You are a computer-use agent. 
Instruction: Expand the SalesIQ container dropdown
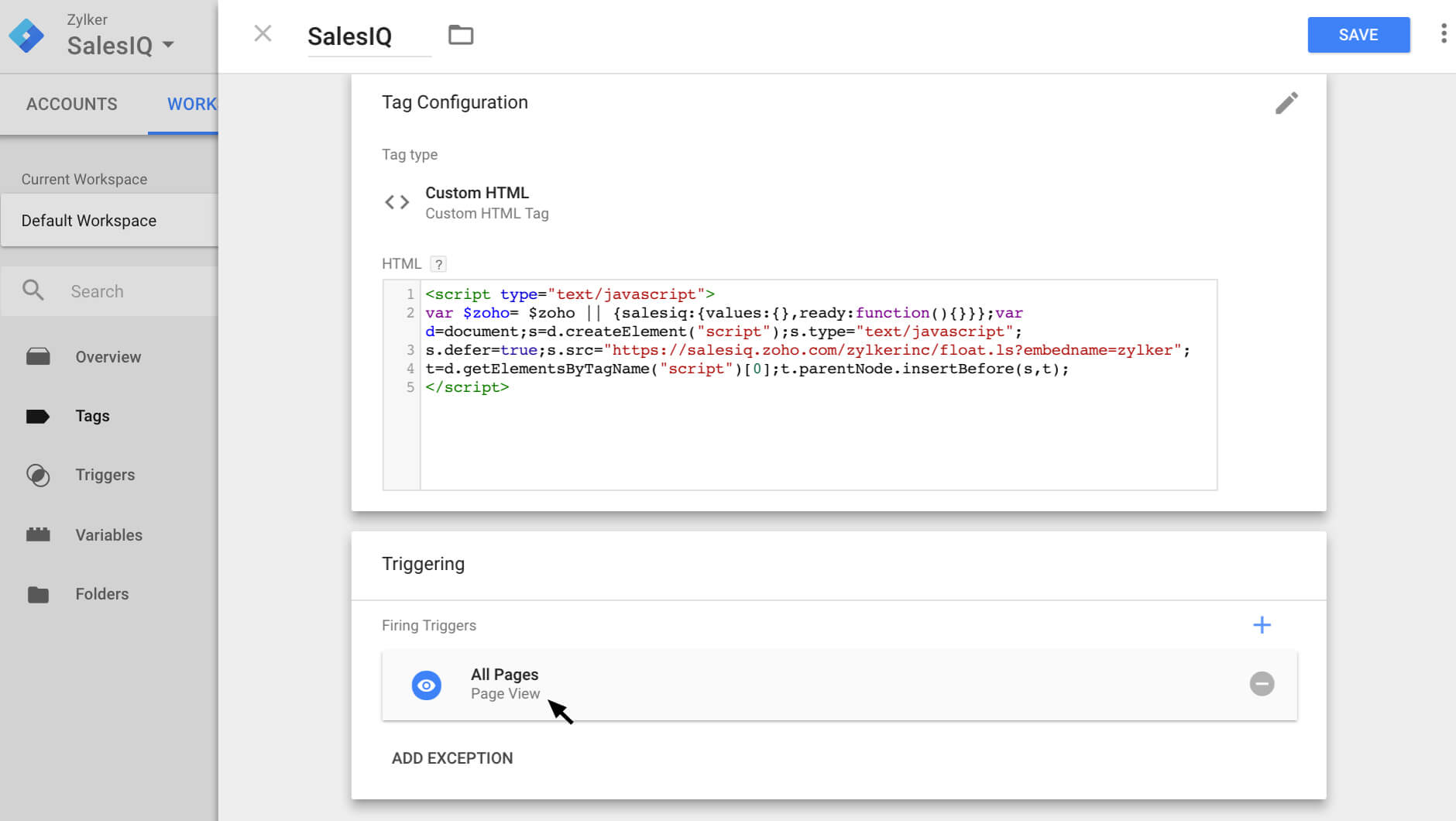point(168,45)
